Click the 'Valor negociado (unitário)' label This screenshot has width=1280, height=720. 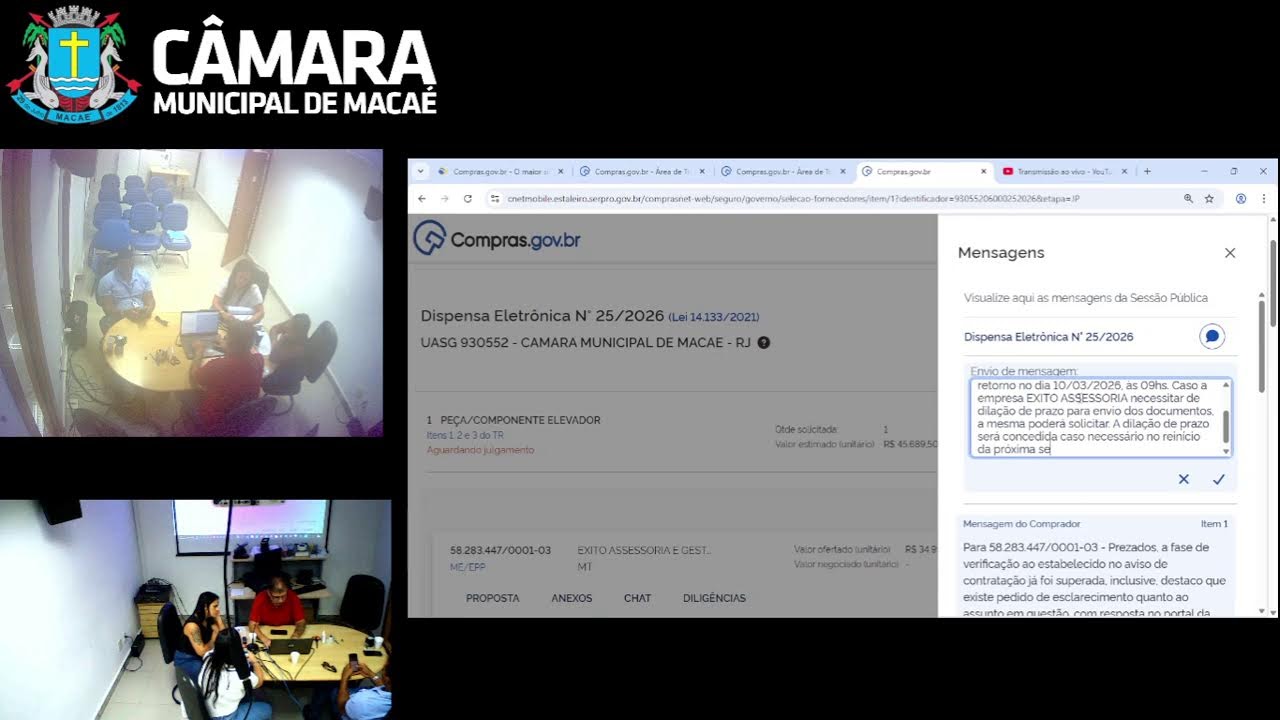(845, 564)
